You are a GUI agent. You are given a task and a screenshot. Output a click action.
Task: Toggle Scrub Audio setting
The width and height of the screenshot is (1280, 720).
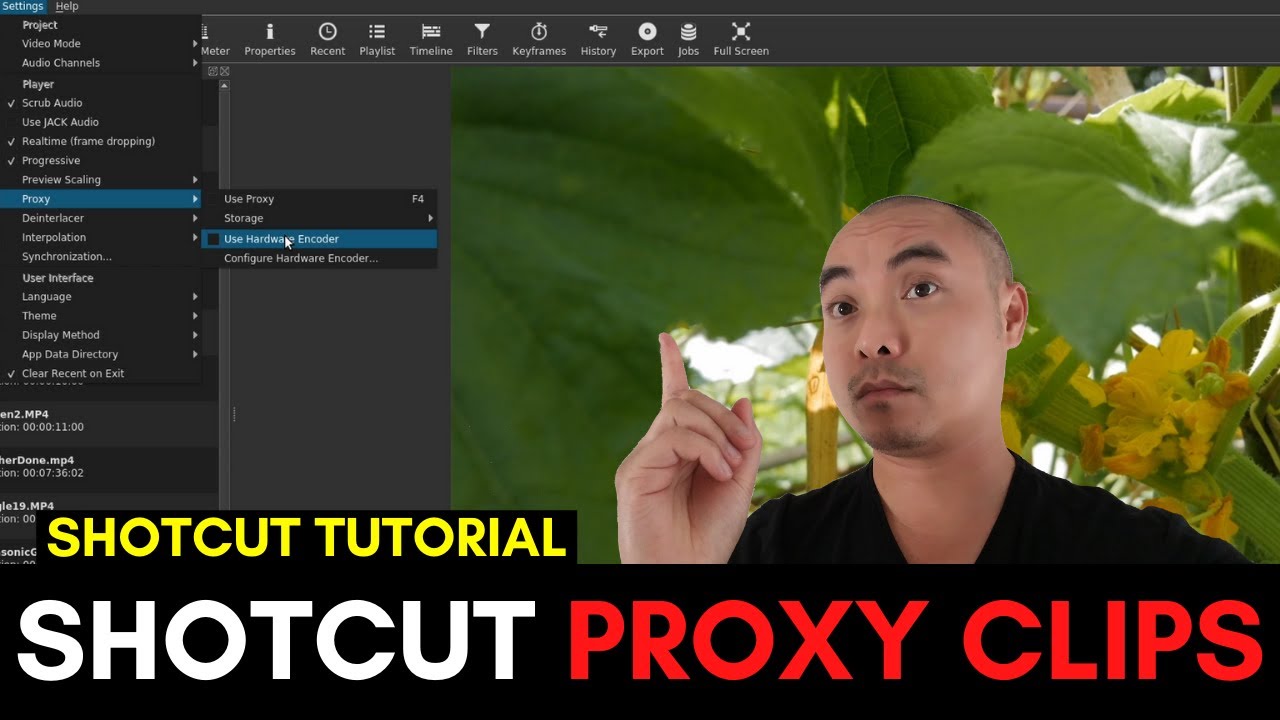[x=100, y=103]
